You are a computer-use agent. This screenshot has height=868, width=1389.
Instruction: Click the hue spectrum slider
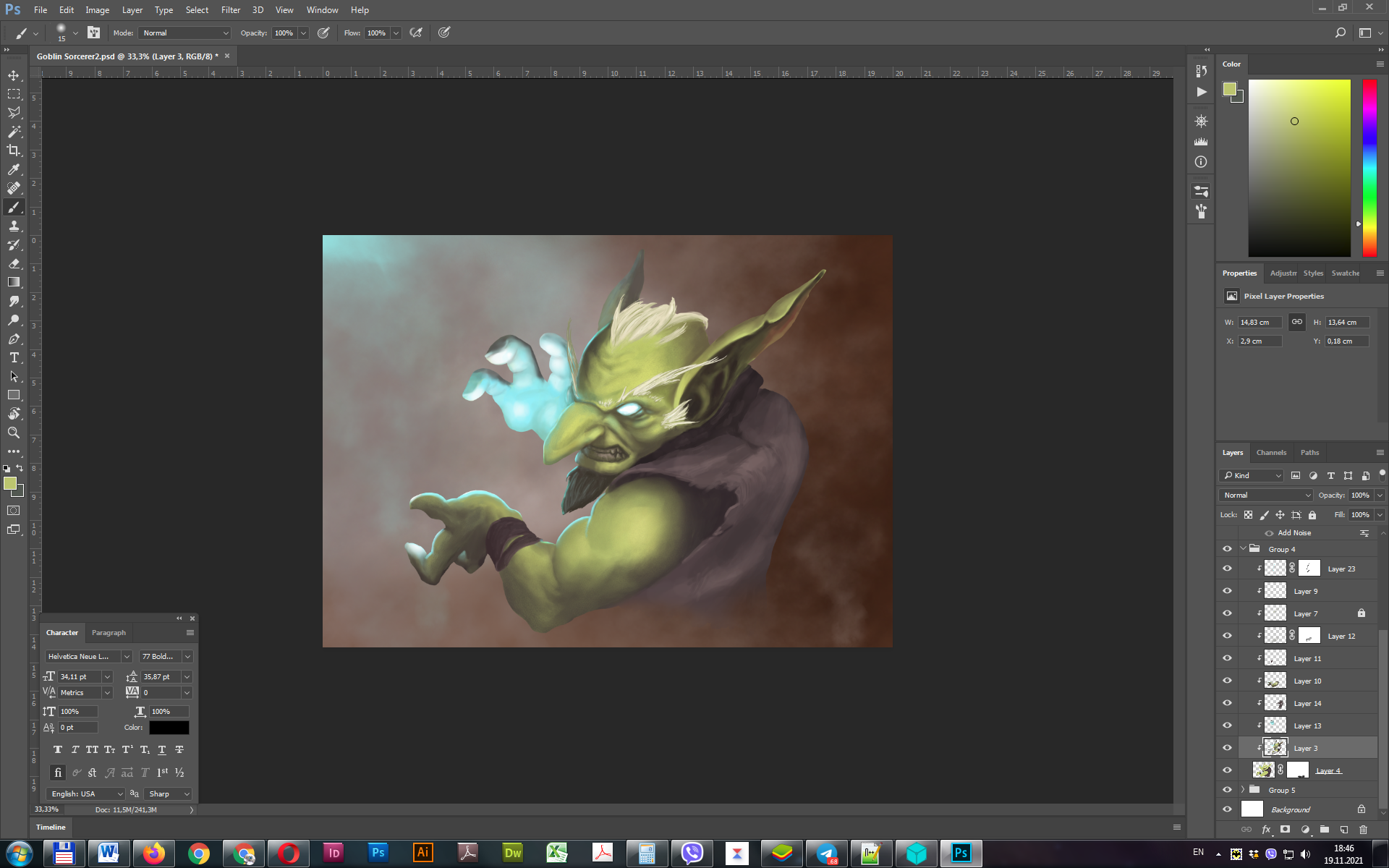click(x=1369, y=168)
